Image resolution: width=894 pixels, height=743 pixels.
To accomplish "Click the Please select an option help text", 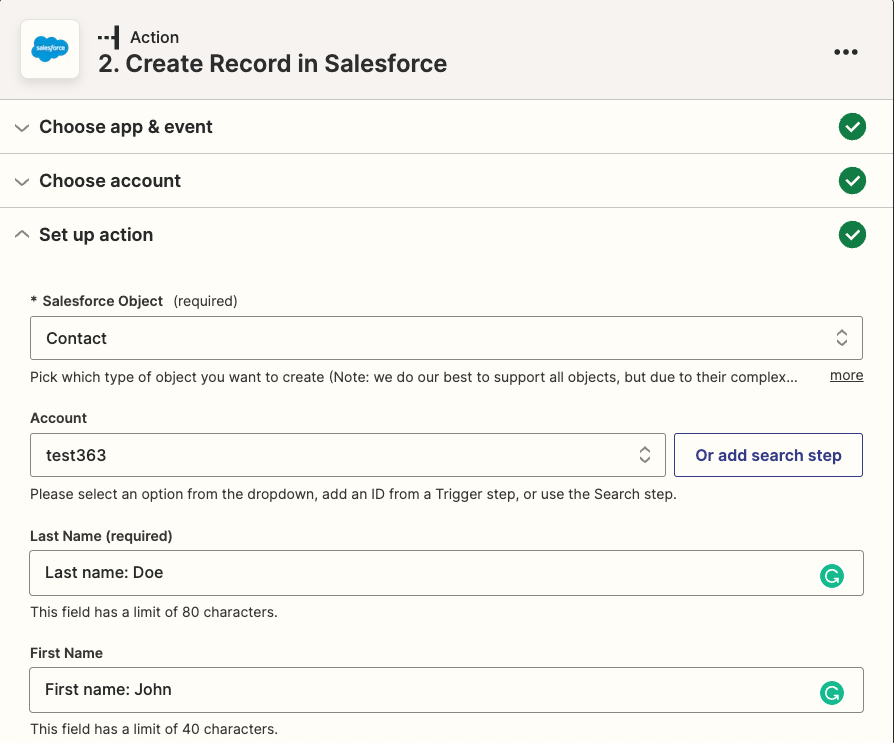I will [x=353, y=494].
